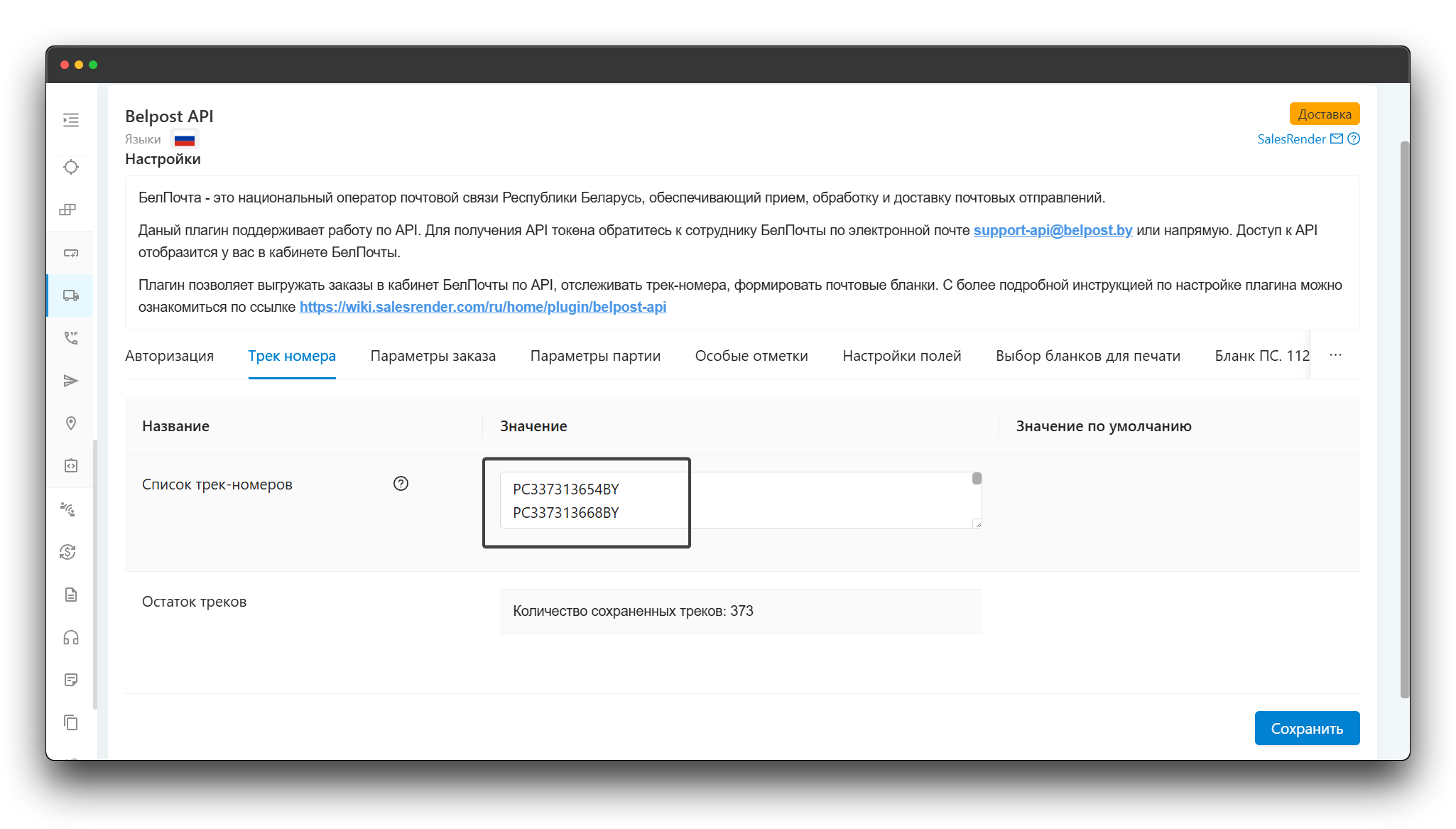Screen dimensions: 1456x829
Task: Switch to the Авторизация tab
Action: (169, 356)
